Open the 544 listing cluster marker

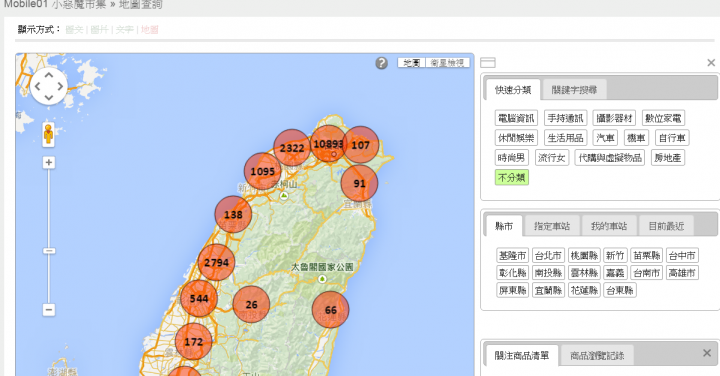point(198,298)
